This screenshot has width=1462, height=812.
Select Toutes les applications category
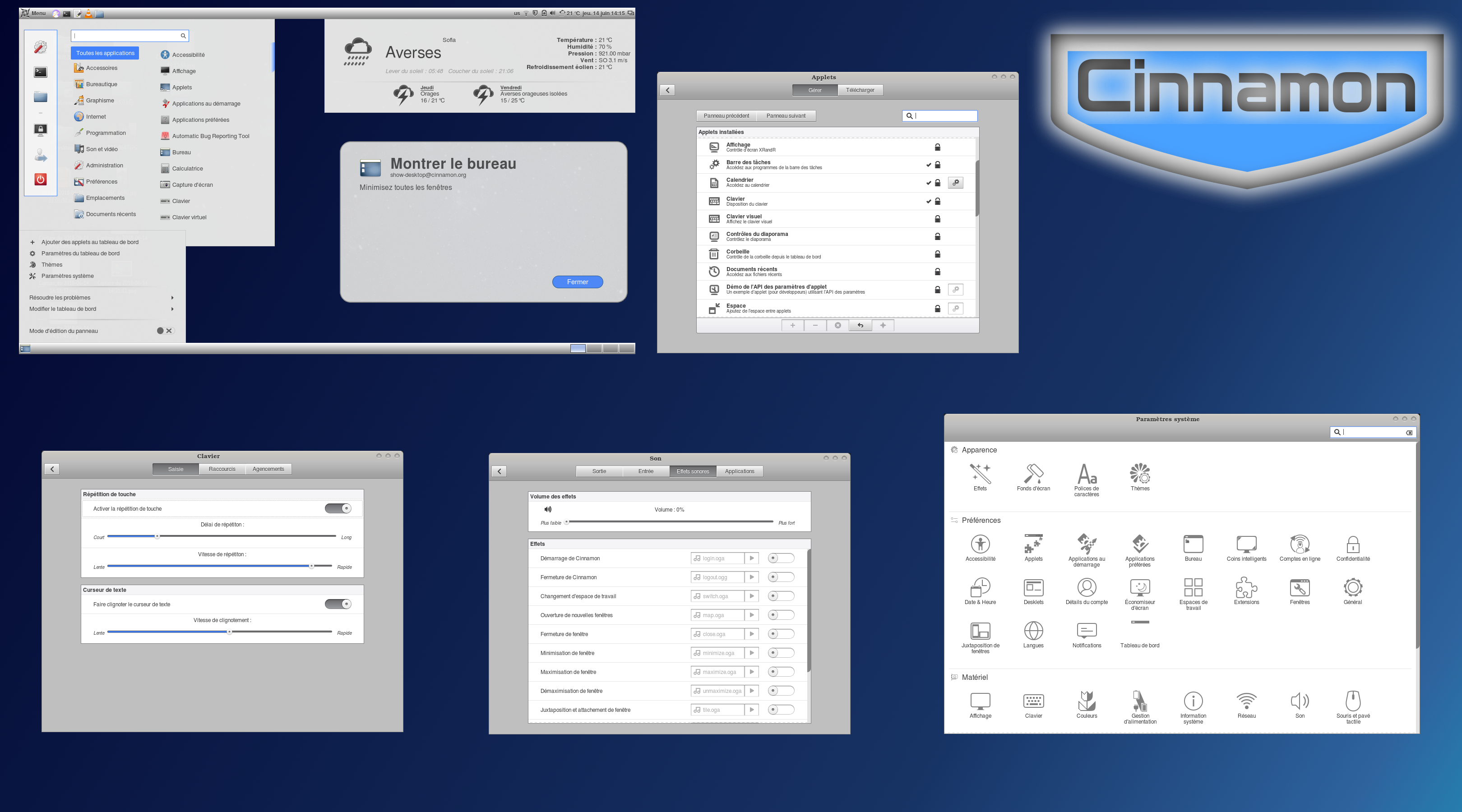click(x=105, y=53)
